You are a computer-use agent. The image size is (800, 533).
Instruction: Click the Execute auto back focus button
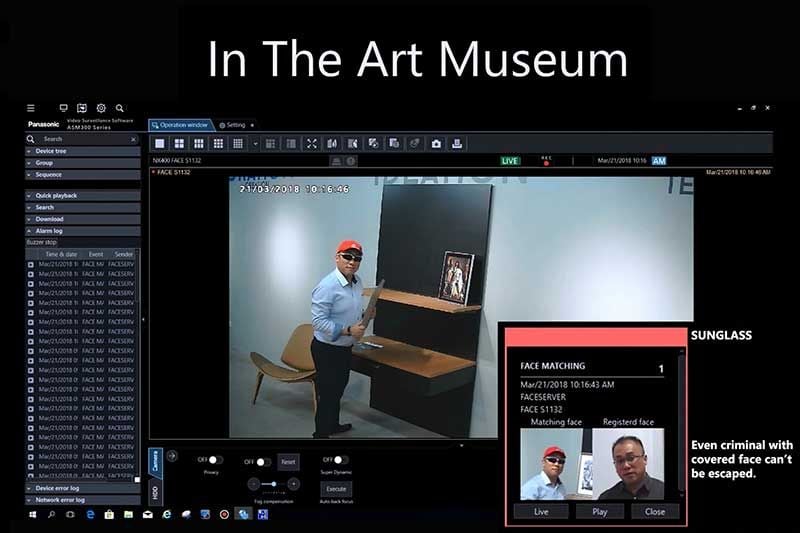pos(336,489)
